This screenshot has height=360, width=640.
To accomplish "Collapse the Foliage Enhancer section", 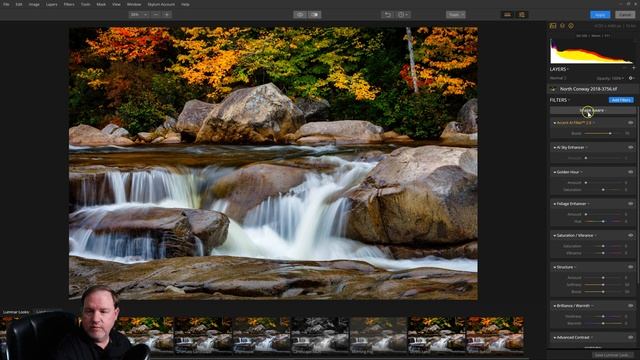I will click(x=555, y=204).
